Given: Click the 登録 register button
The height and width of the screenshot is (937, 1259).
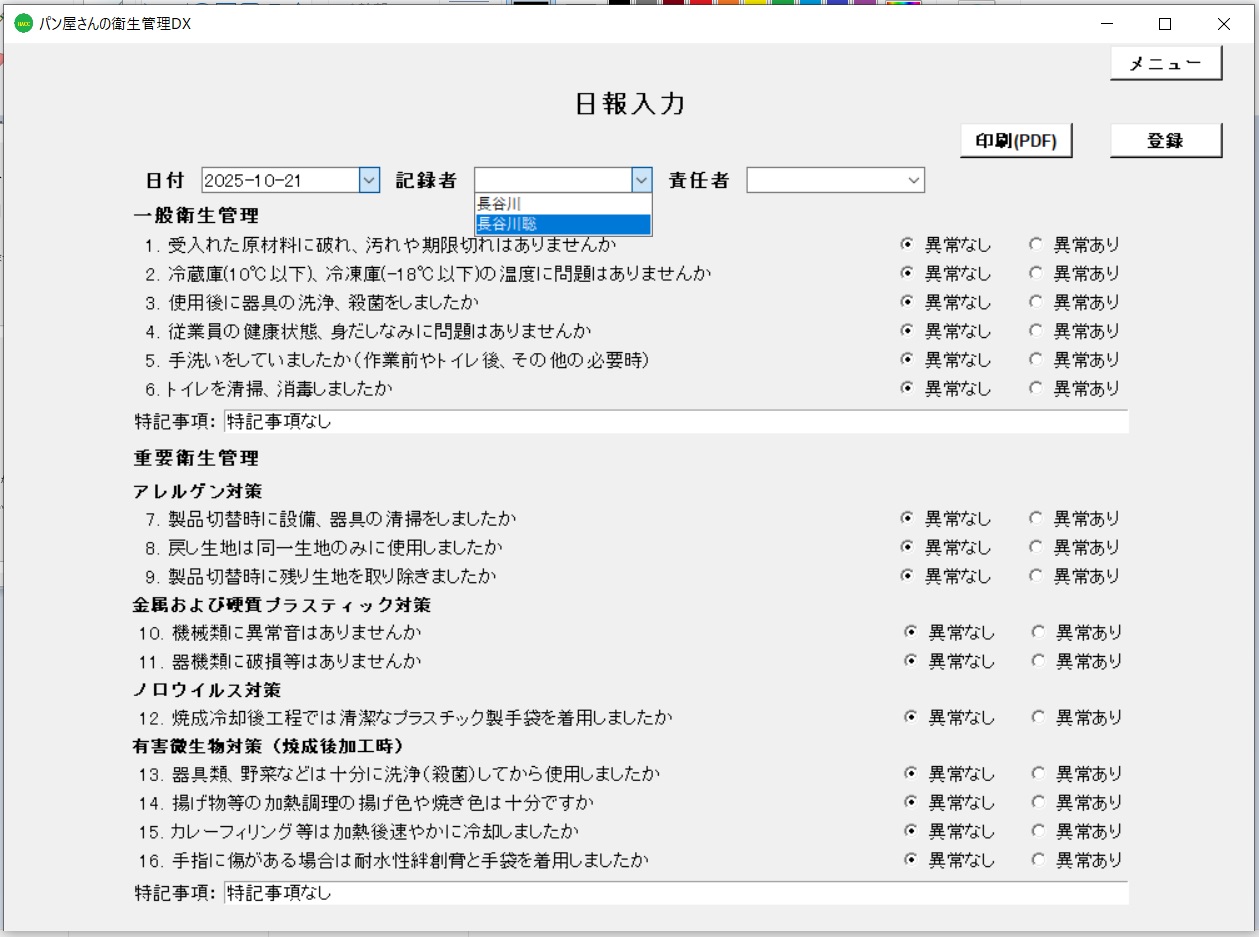Looking at the screenshot, I should [x=1166, y=139].
